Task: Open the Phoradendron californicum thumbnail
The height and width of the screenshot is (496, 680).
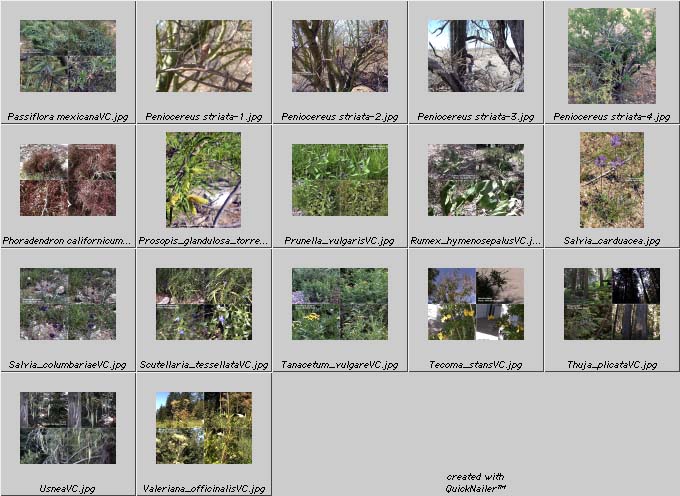Action: [x=68, y=180]
